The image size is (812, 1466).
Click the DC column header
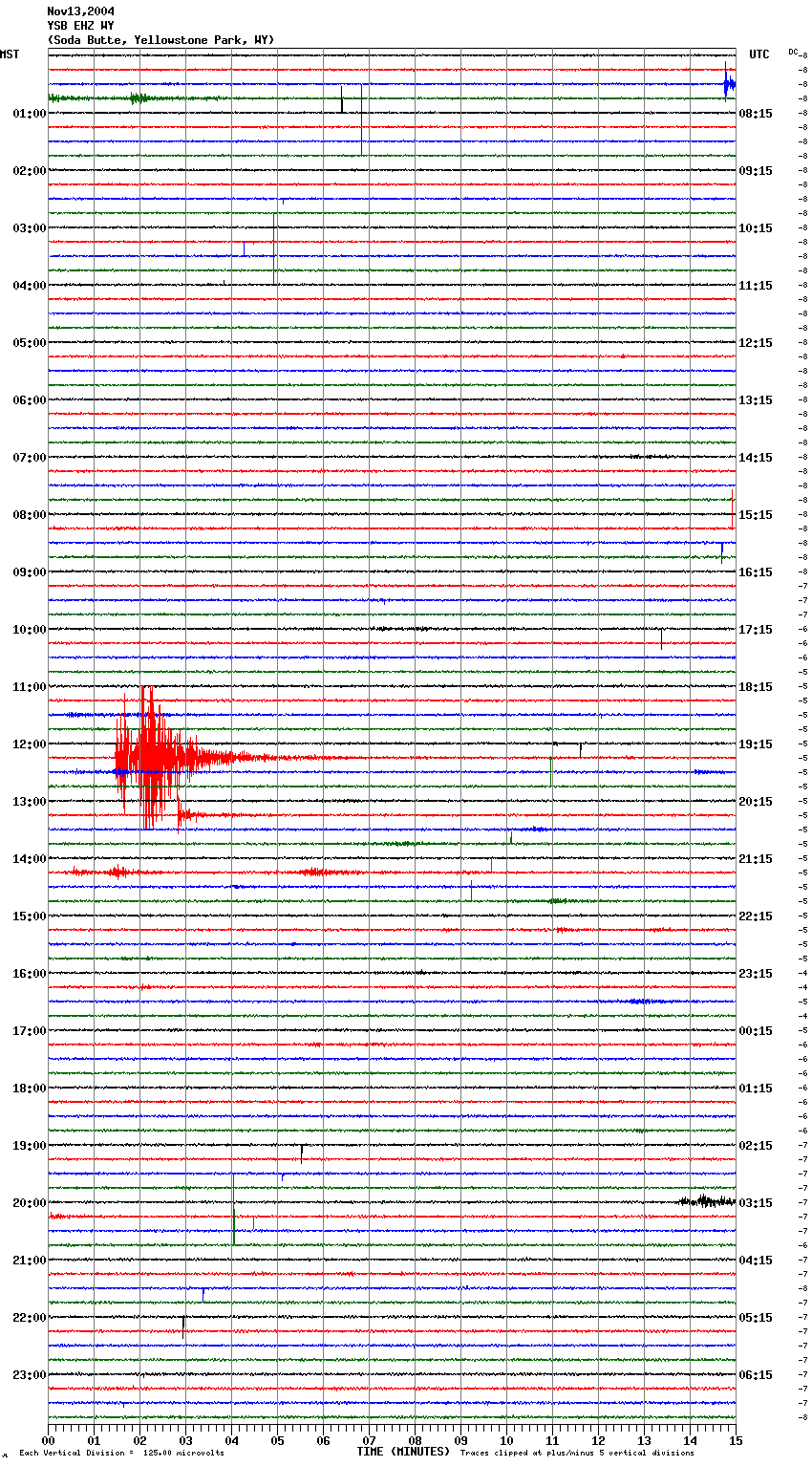click(x=793, y=52)
